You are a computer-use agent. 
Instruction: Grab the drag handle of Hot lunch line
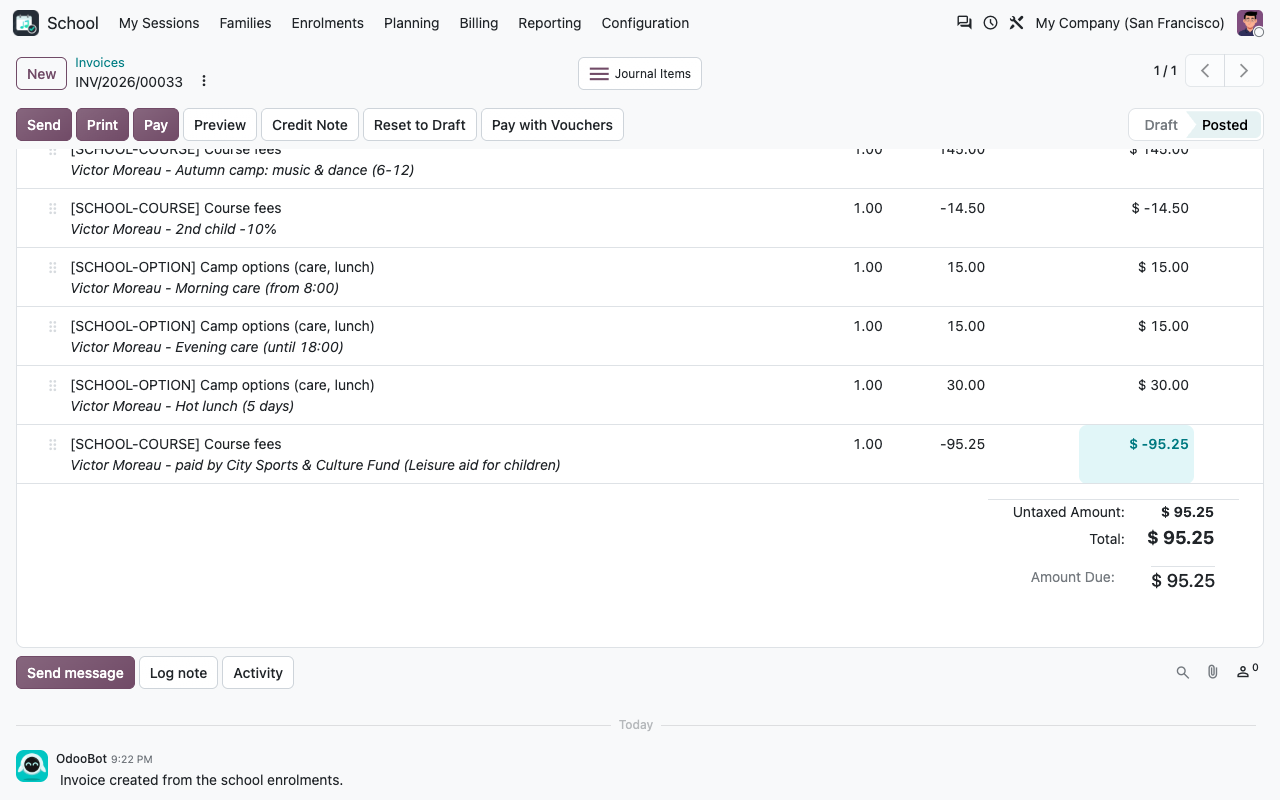53,386
